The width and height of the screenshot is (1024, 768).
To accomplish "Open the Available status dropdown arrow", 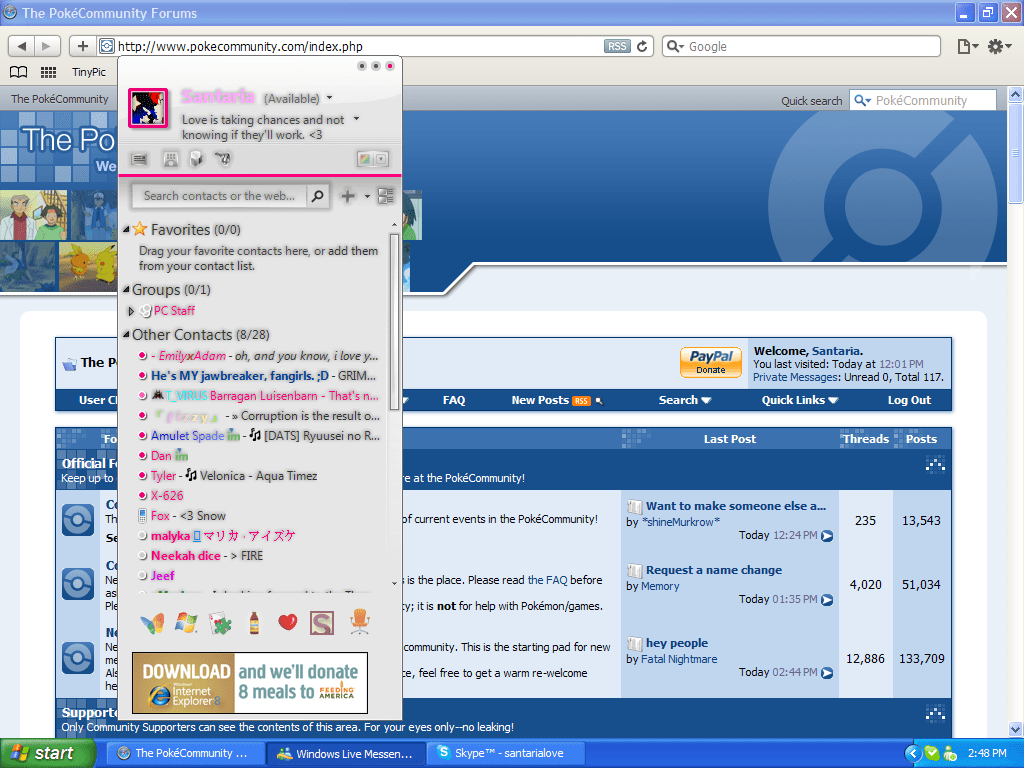I will [x=329, y=98].
